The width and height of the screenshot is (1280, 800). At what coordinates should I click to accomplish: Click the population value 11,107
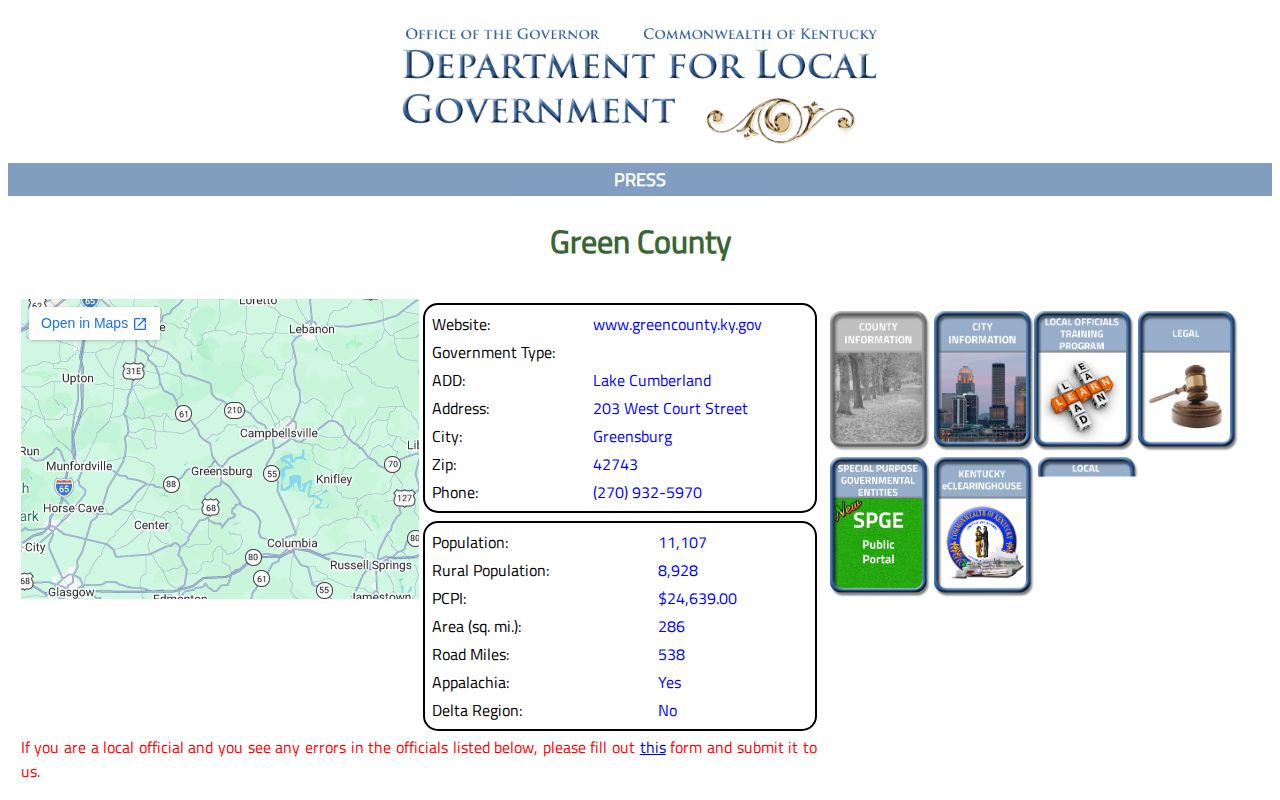[x=682, y=543]
